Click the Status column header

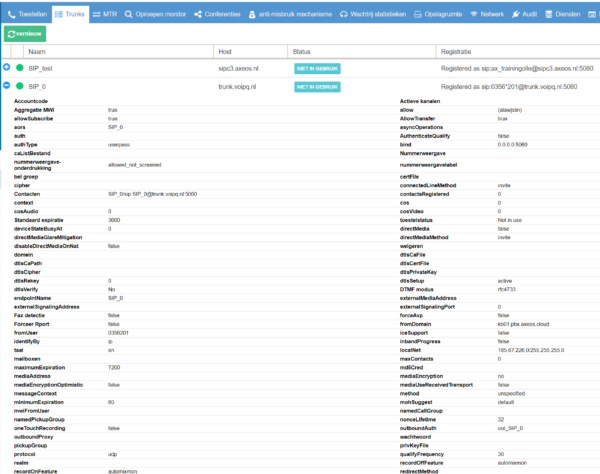click(x=304, y=50)
